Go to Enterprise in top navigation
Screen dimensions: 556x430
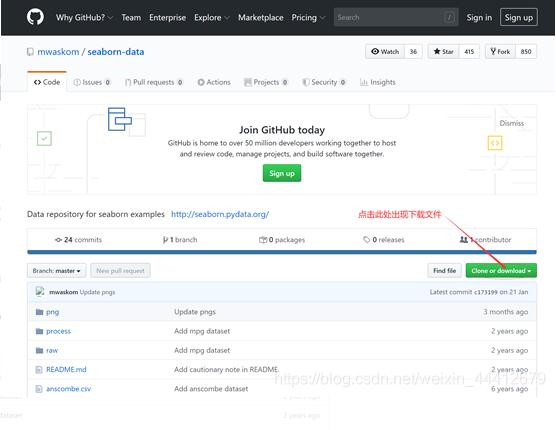[x=167, y=17]
